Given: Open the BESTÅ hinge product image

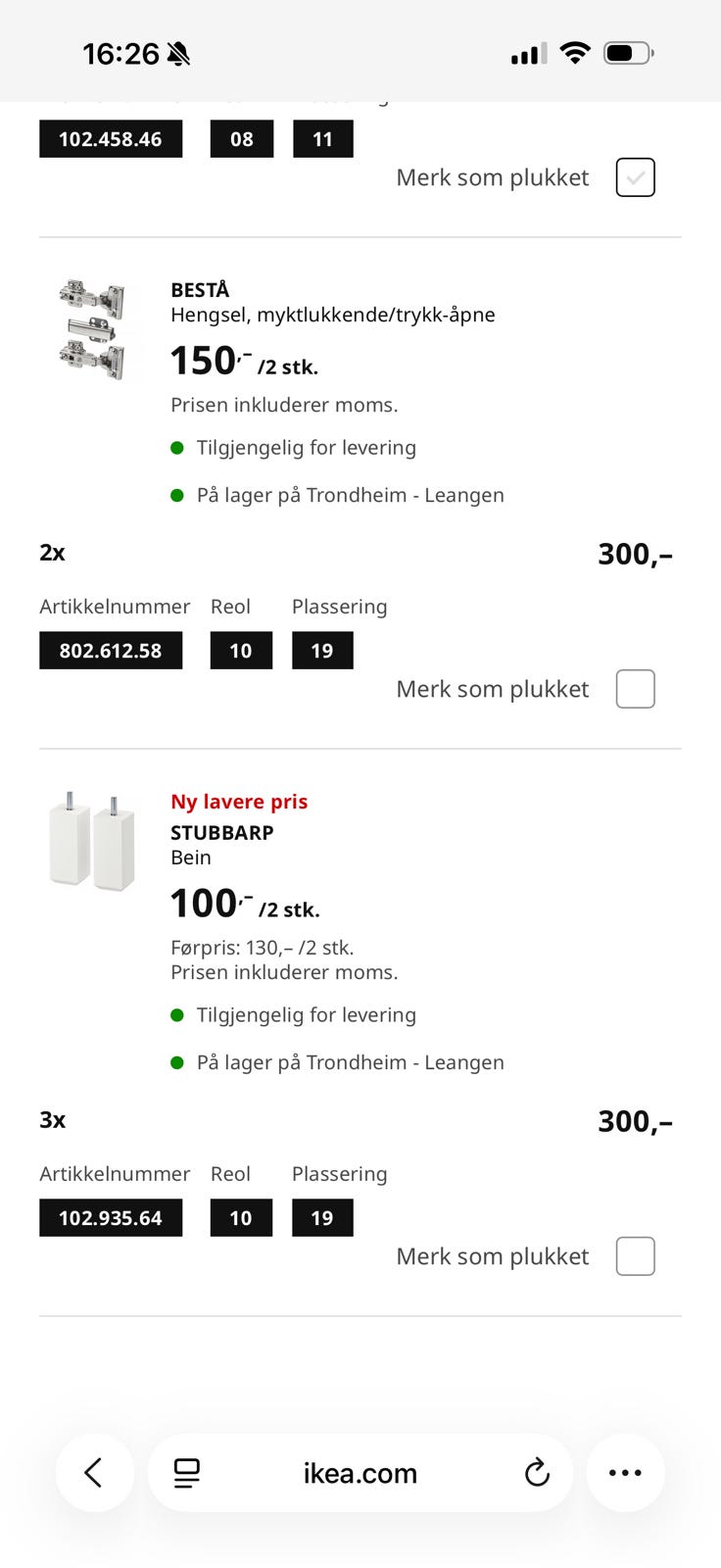Looking at the screenshot, I should click(x=91, y=330).
